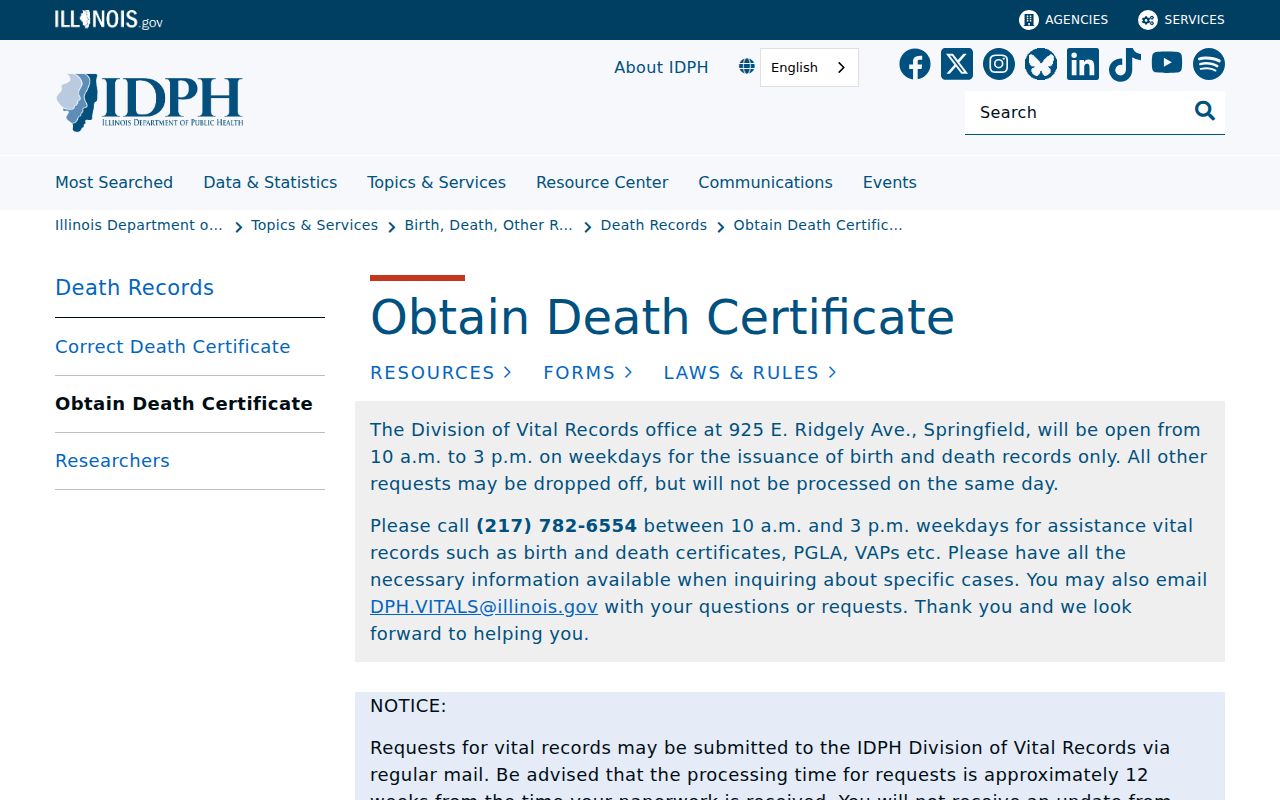Viewport: 1280px width, 800px height.
Task: Click the Death Records sidebar heading
Action: point(134,288)
